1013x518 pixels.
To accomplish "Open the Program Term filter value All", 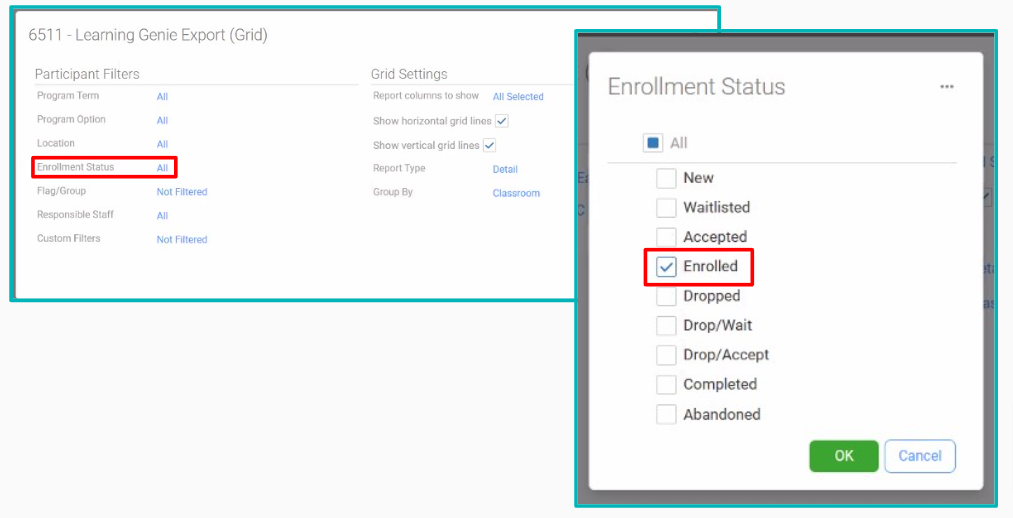I will coord(162,97).
